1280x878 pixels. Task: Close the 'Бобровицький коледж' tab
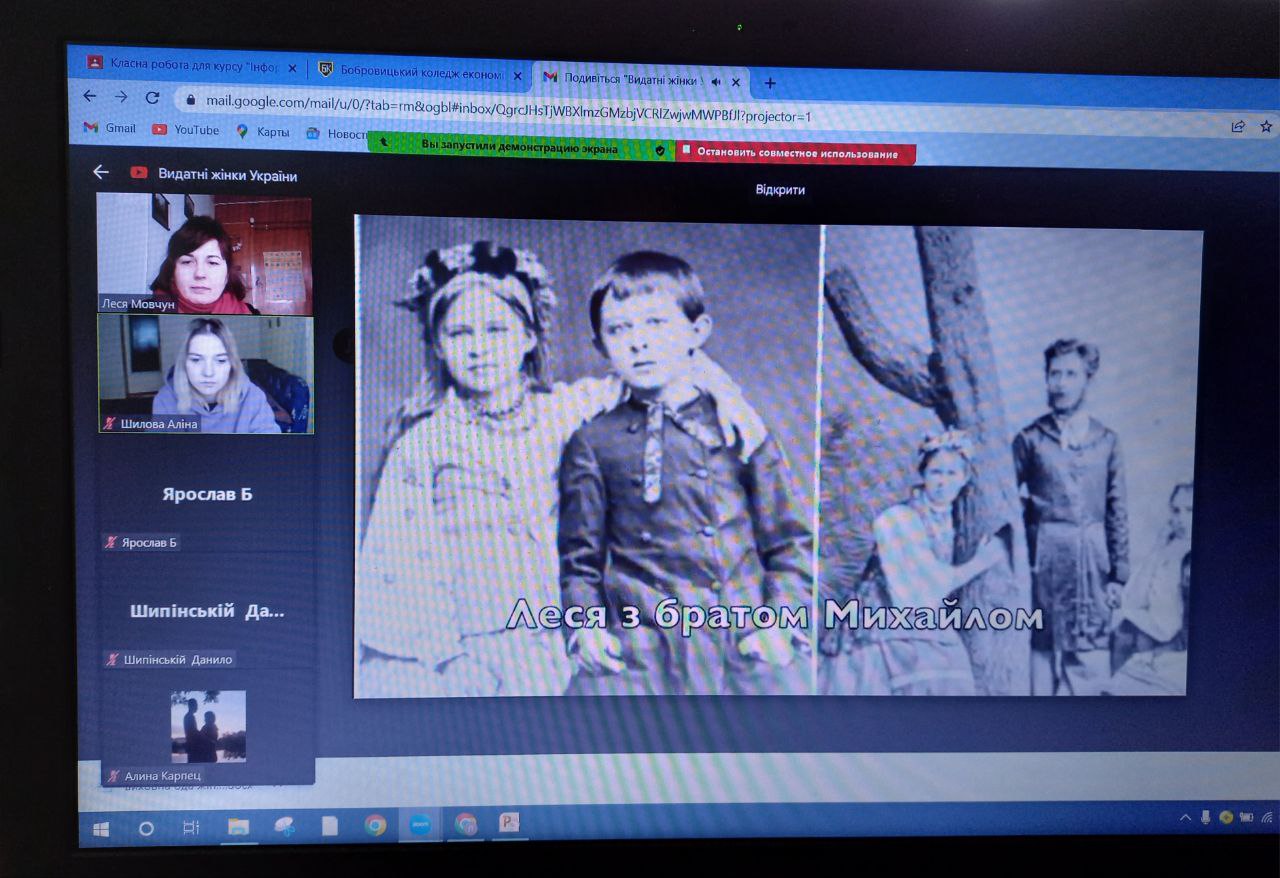(x=517, y=75)
